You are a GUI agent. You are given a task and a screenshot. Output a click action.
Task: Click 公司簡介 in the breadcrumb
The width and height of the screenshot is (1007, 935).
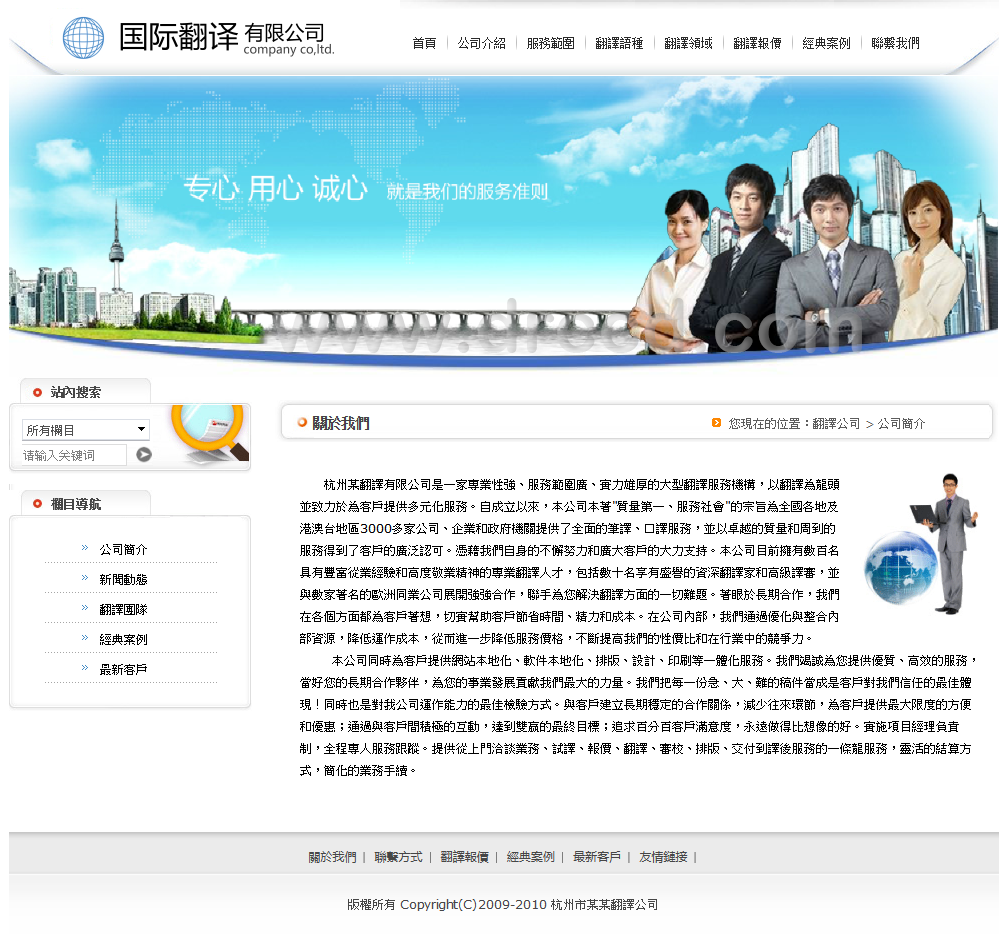(902, 424)
